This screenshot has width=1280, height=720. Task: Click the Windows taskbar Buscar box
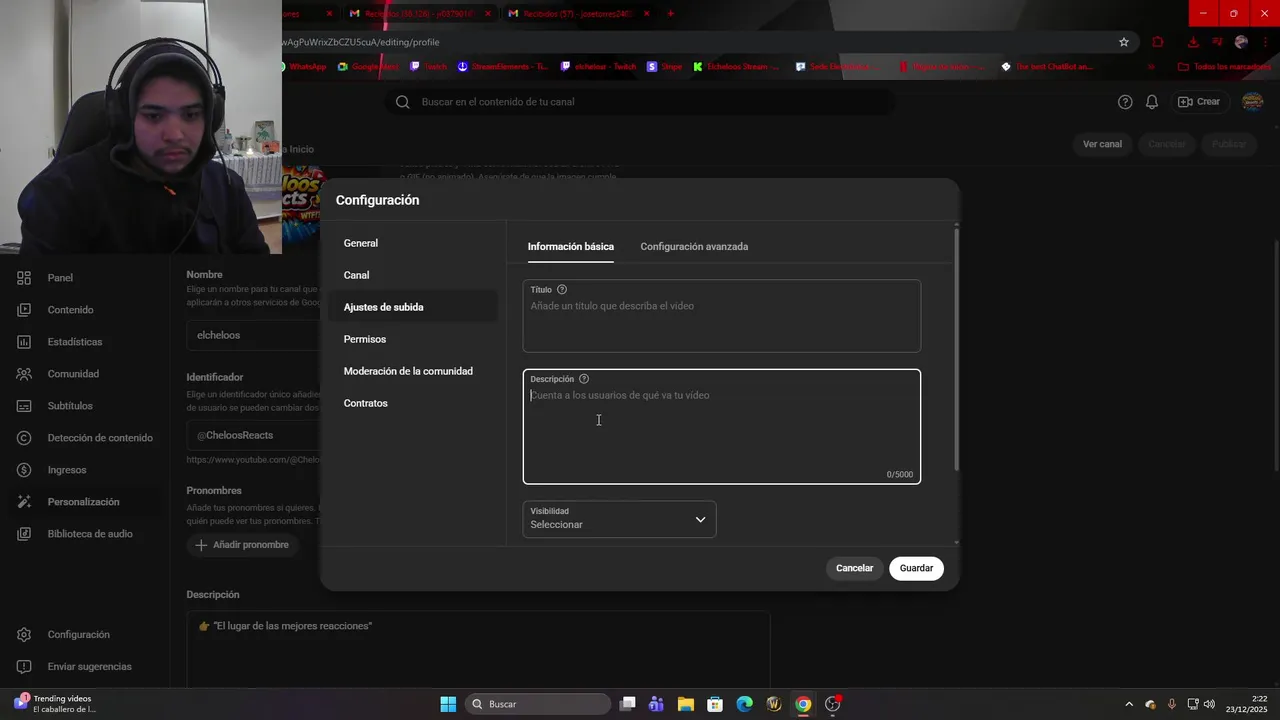[x=539, y=704]
